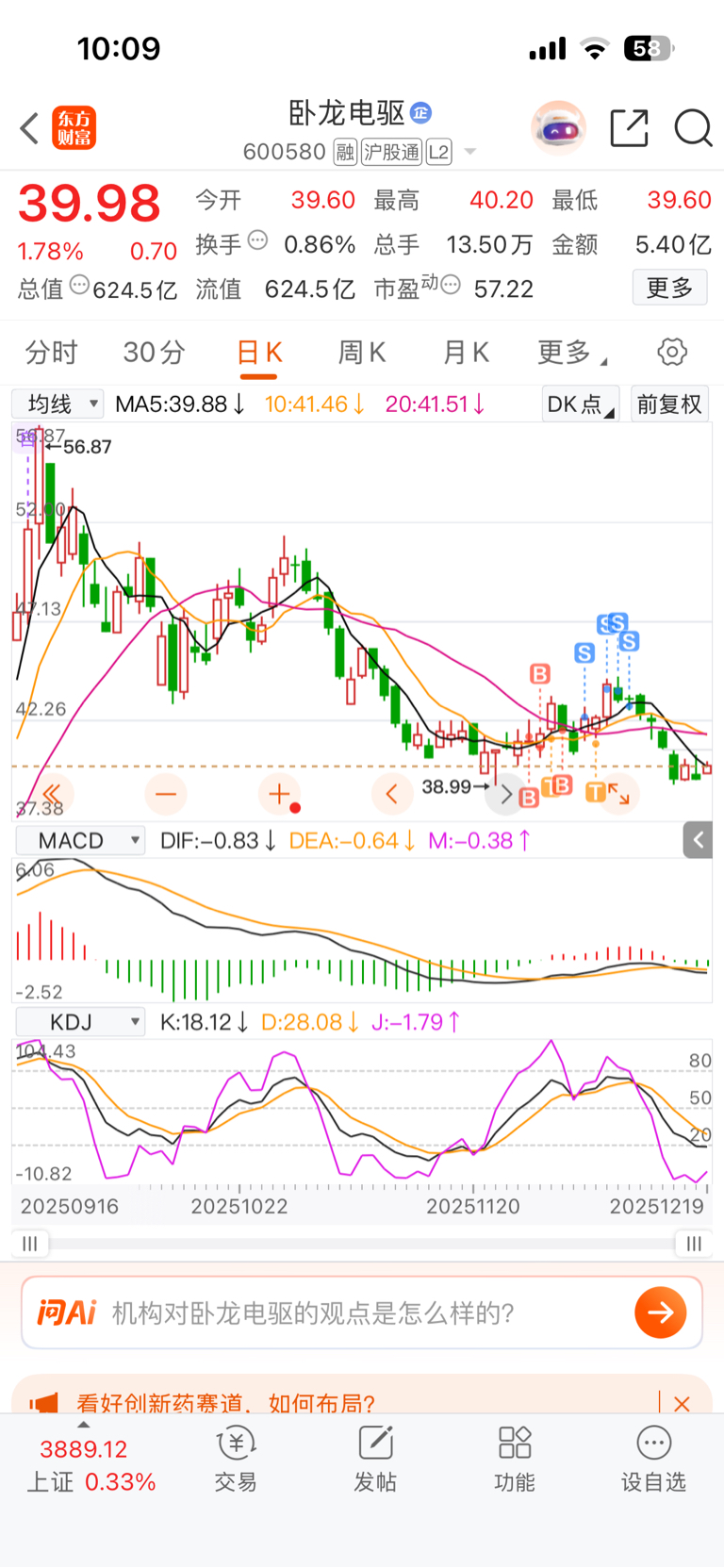Viewport: 724px width, 1568px height.
Task: Open the 均线 indicator dropdown
Action: [x=58, y=404]
